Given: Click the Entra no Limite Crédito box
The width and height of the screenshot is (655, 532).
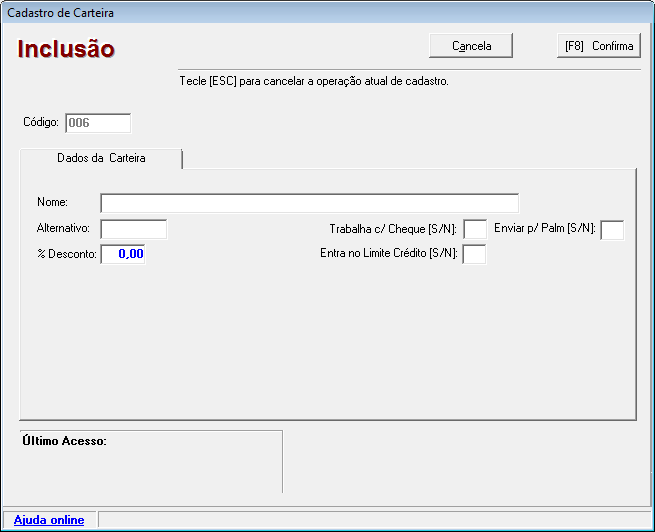Looking at the screenshot, I should point(475,254).
